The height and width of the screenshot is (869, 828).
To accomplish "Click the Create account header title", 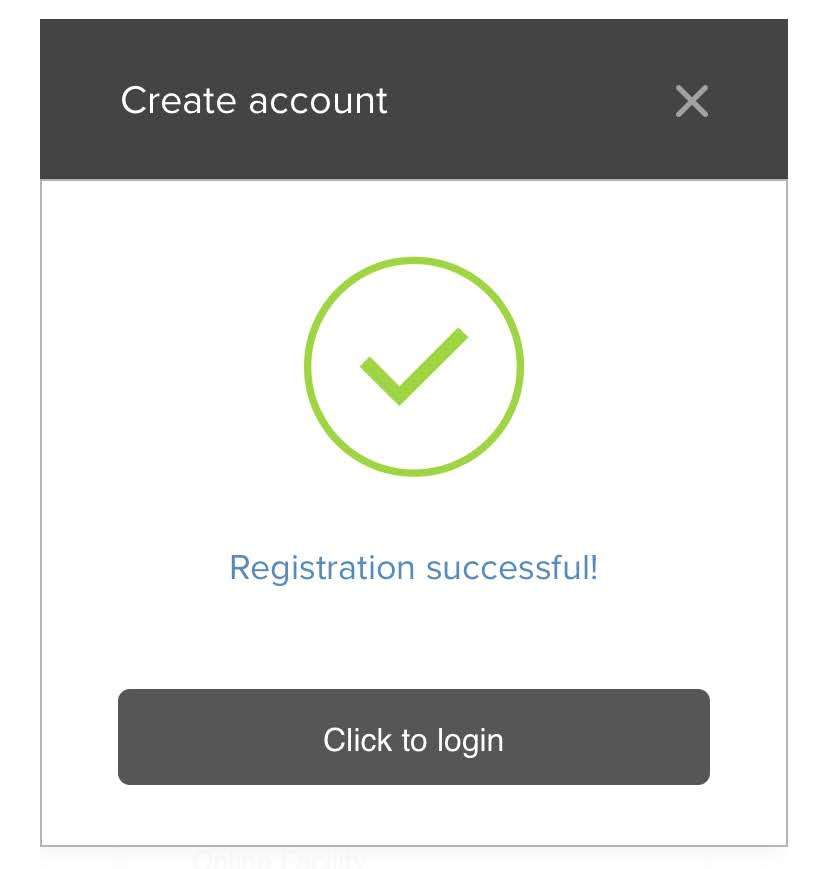I will coord(254,101).
